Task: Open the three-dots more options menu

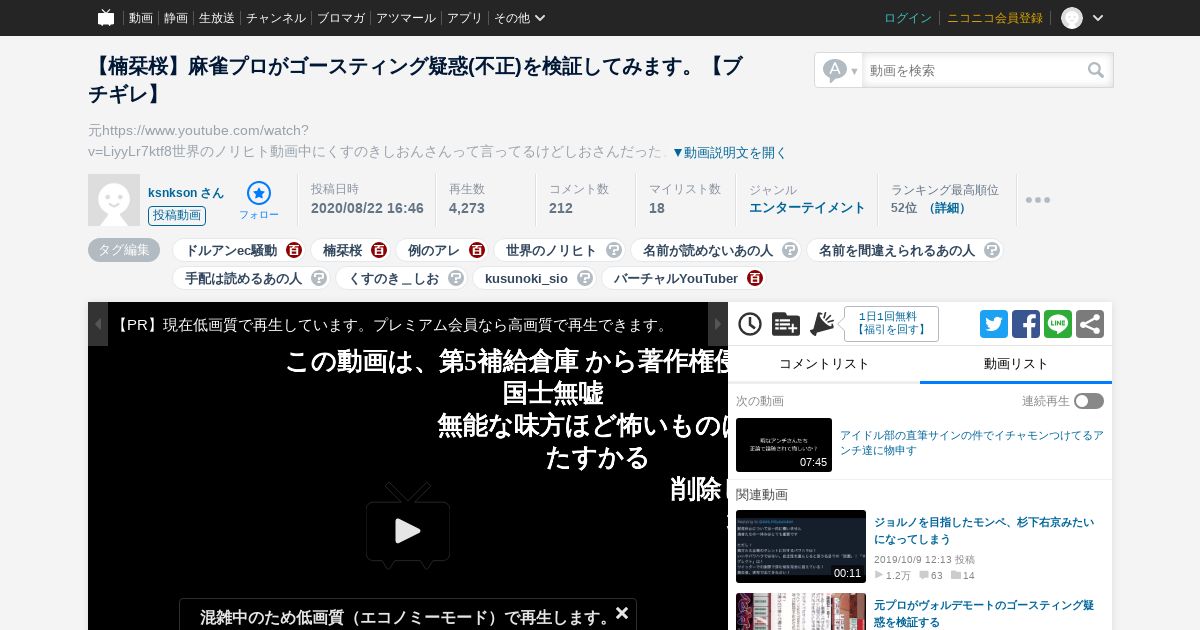Action: pos(1038,200)
